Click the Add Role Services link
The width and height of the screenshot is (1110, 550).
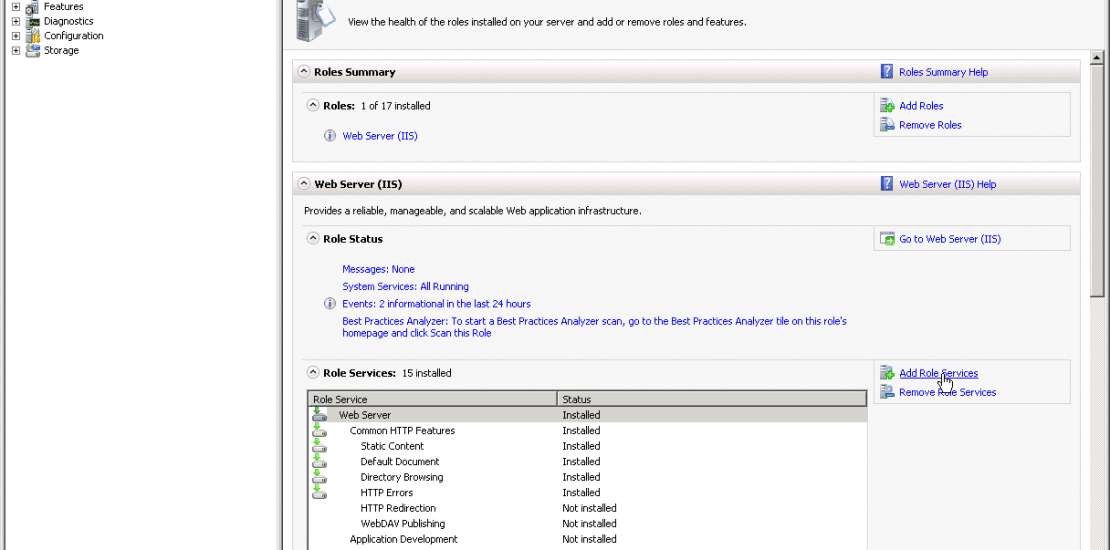pyautogui.click(x=939, y=374)
